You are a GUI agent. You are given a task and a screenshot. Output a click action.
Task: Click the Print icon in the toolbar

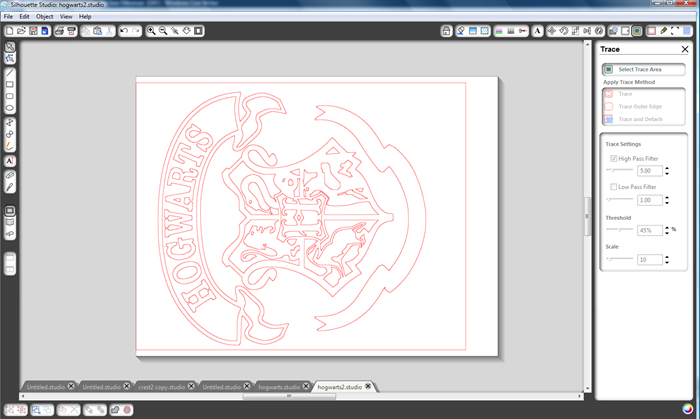pos(59,31)
